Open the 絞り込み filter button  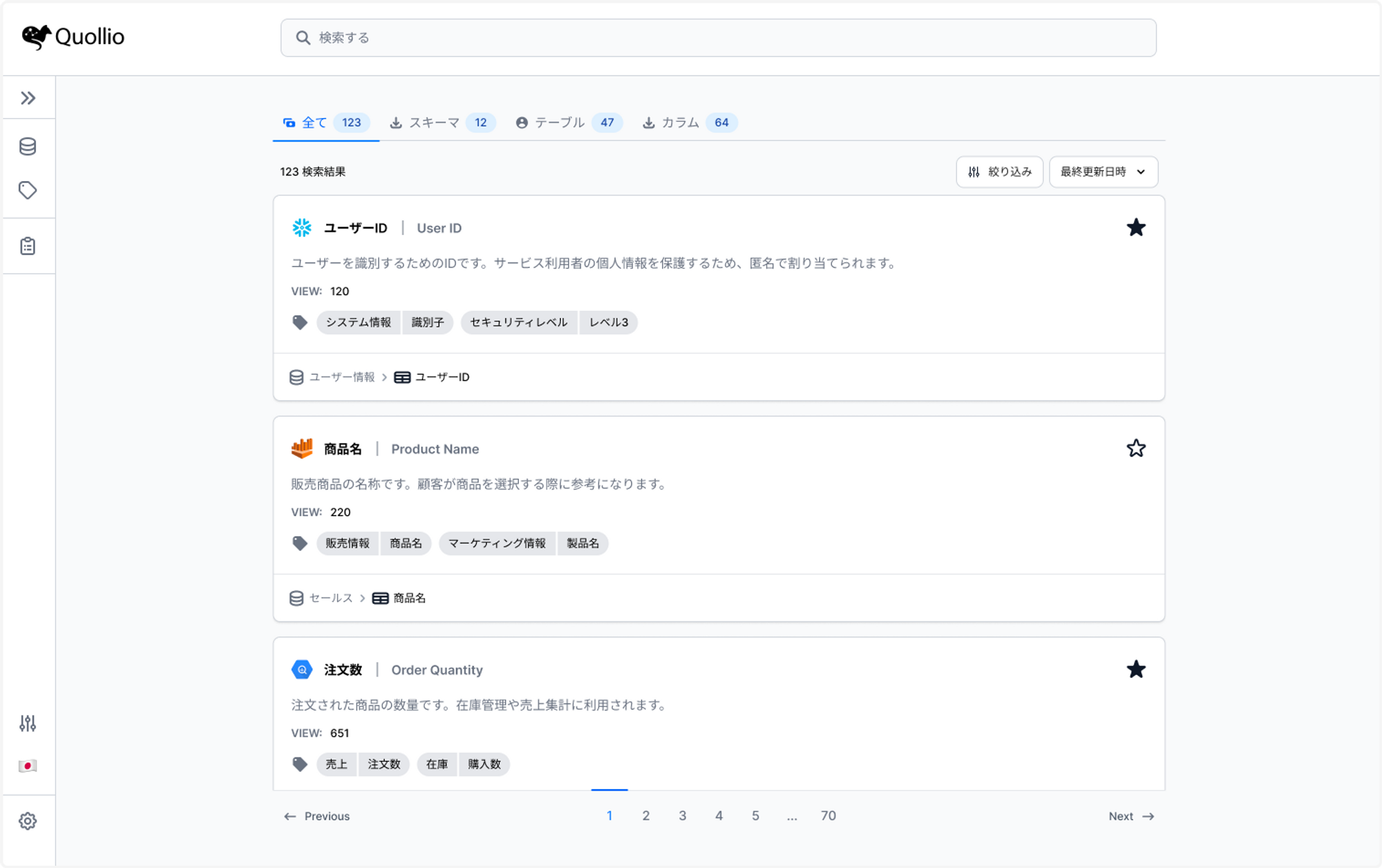[x=999, y=171]
